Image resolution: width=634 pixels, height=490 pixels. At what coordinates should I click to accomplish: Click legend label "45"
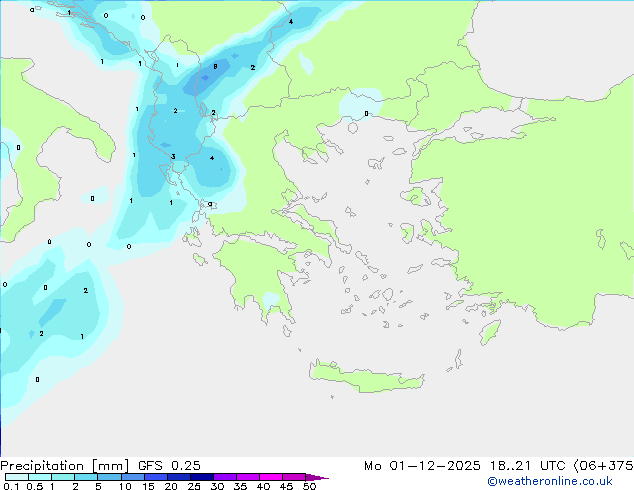tap(286, 486)
